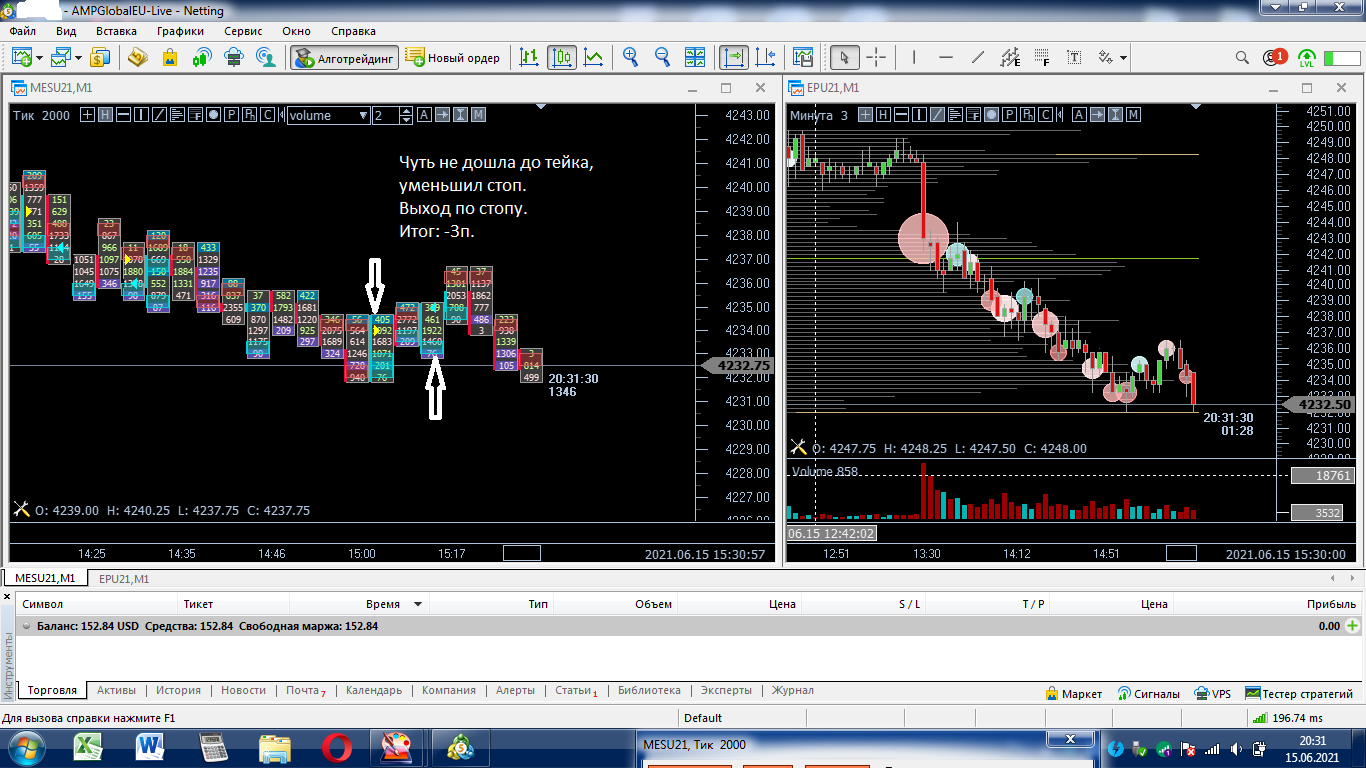The image size is (1366, 768).
Task: Open the volume dropdown in MESU21 chart
Action: click(328, 115)
